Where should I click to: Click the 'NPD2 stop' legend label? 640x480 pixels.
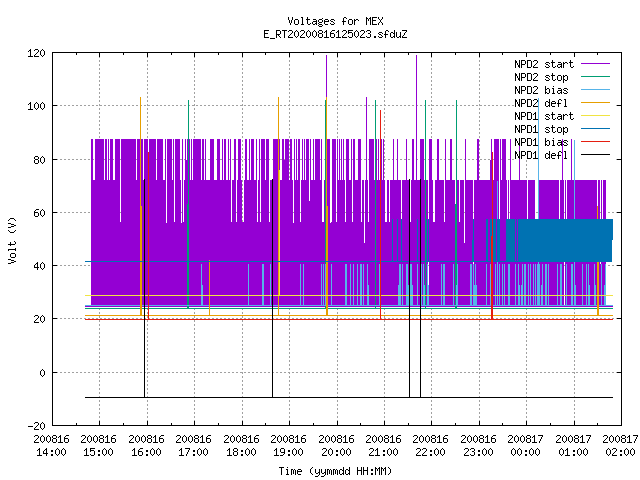click(541, 77)
